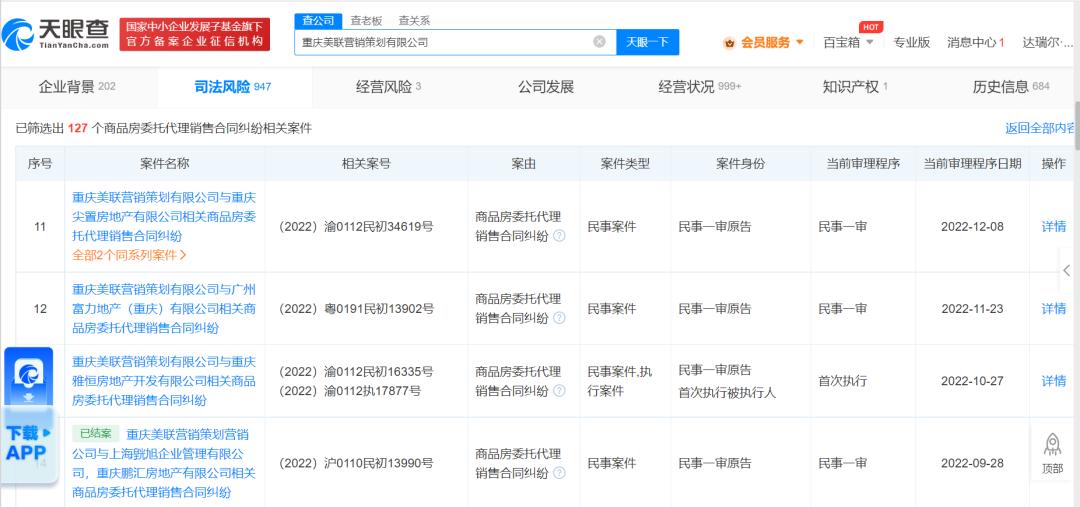Click the 民事案件,执行案件 type cell
Image resolution: width=1080 pixels, height=507 pixels.
tap(619, 381)
